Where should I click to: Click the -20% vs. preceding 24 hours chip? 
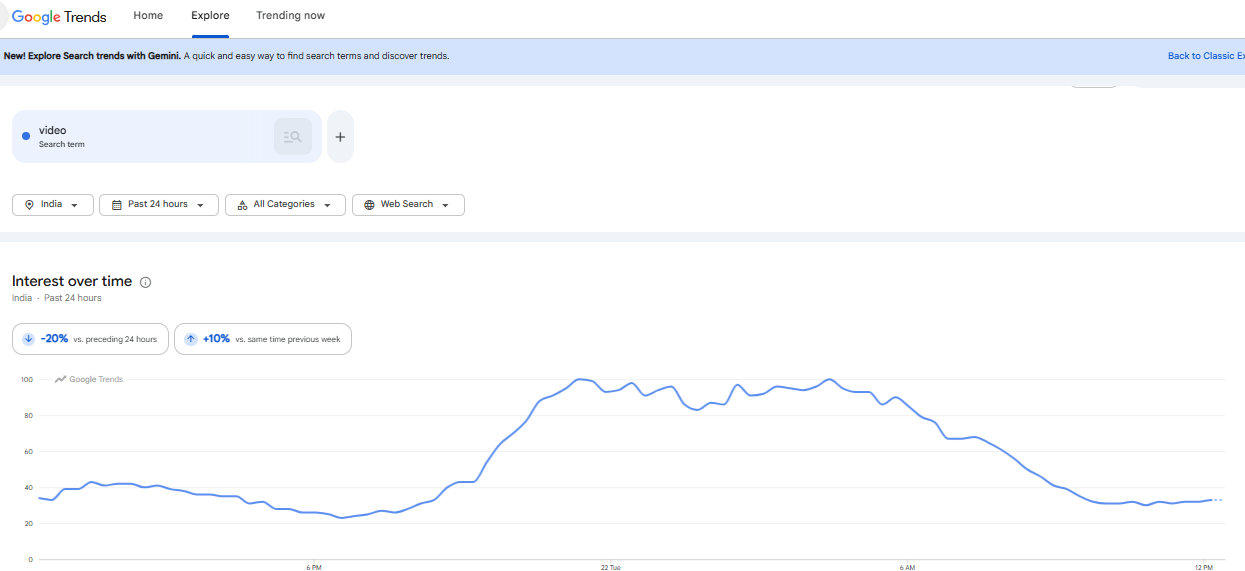90,339
